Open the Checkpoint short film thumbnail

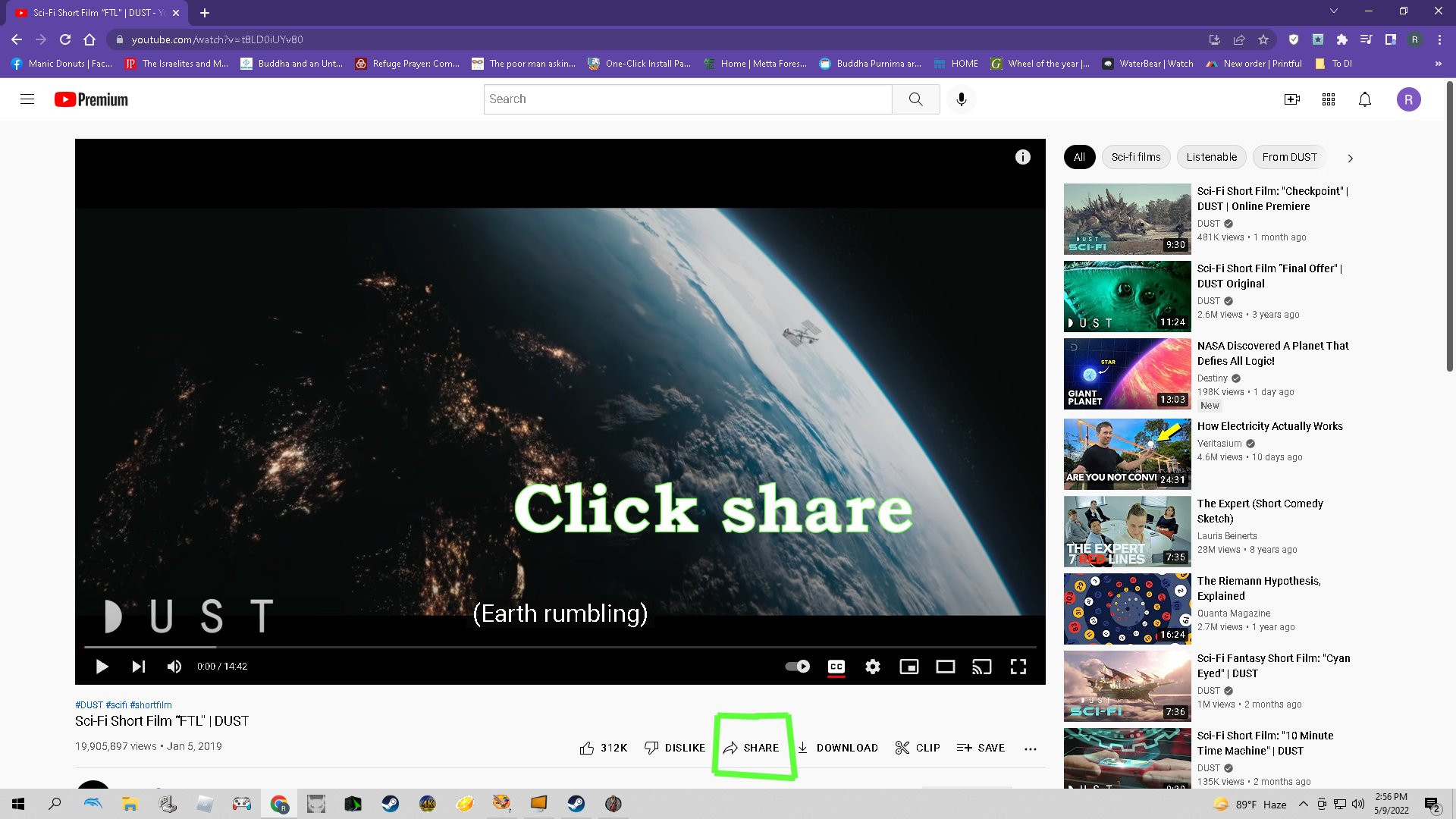coord(1127,219)
